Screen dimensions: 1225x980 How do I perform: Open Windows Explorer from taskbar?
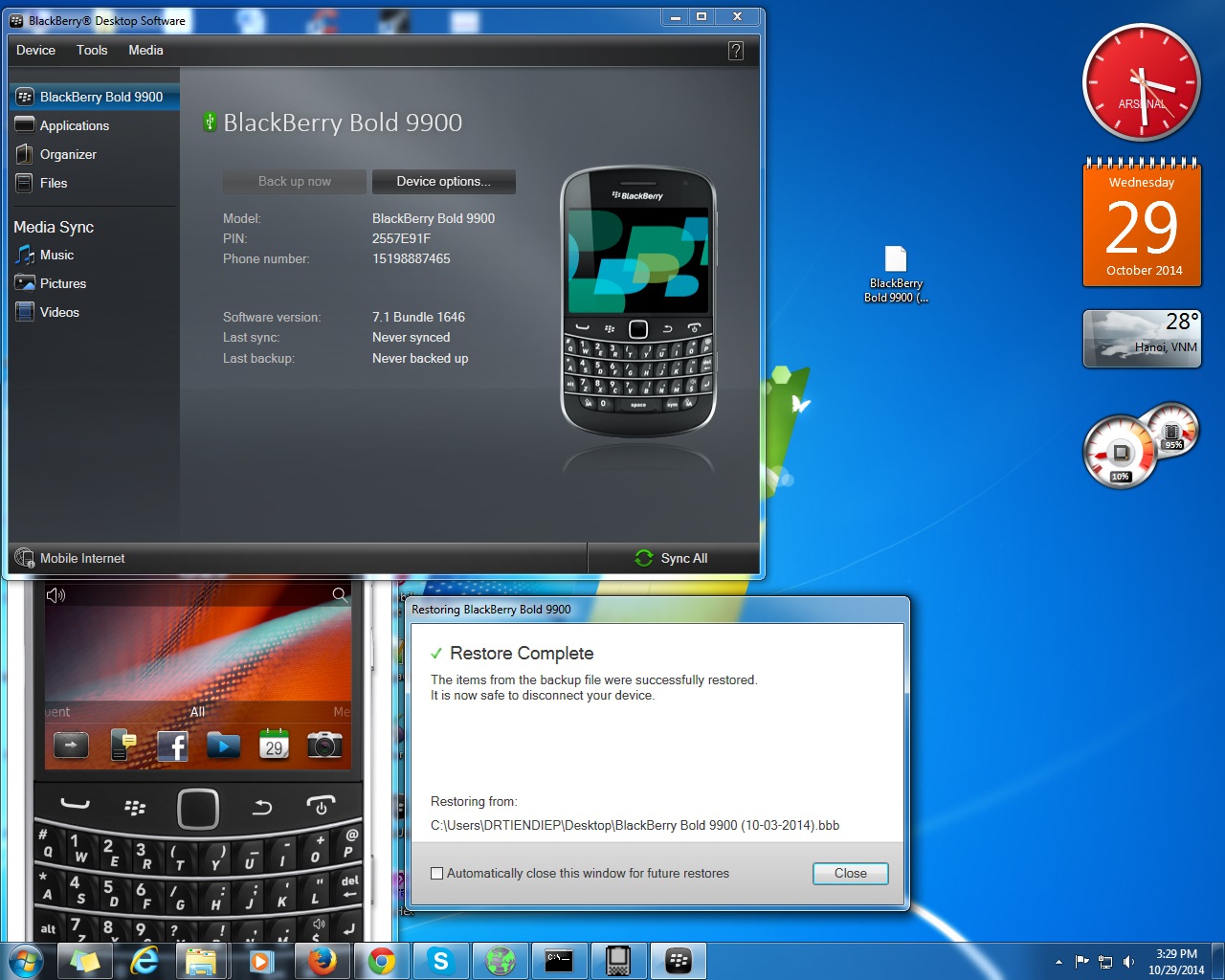click(x=201, y=961)
